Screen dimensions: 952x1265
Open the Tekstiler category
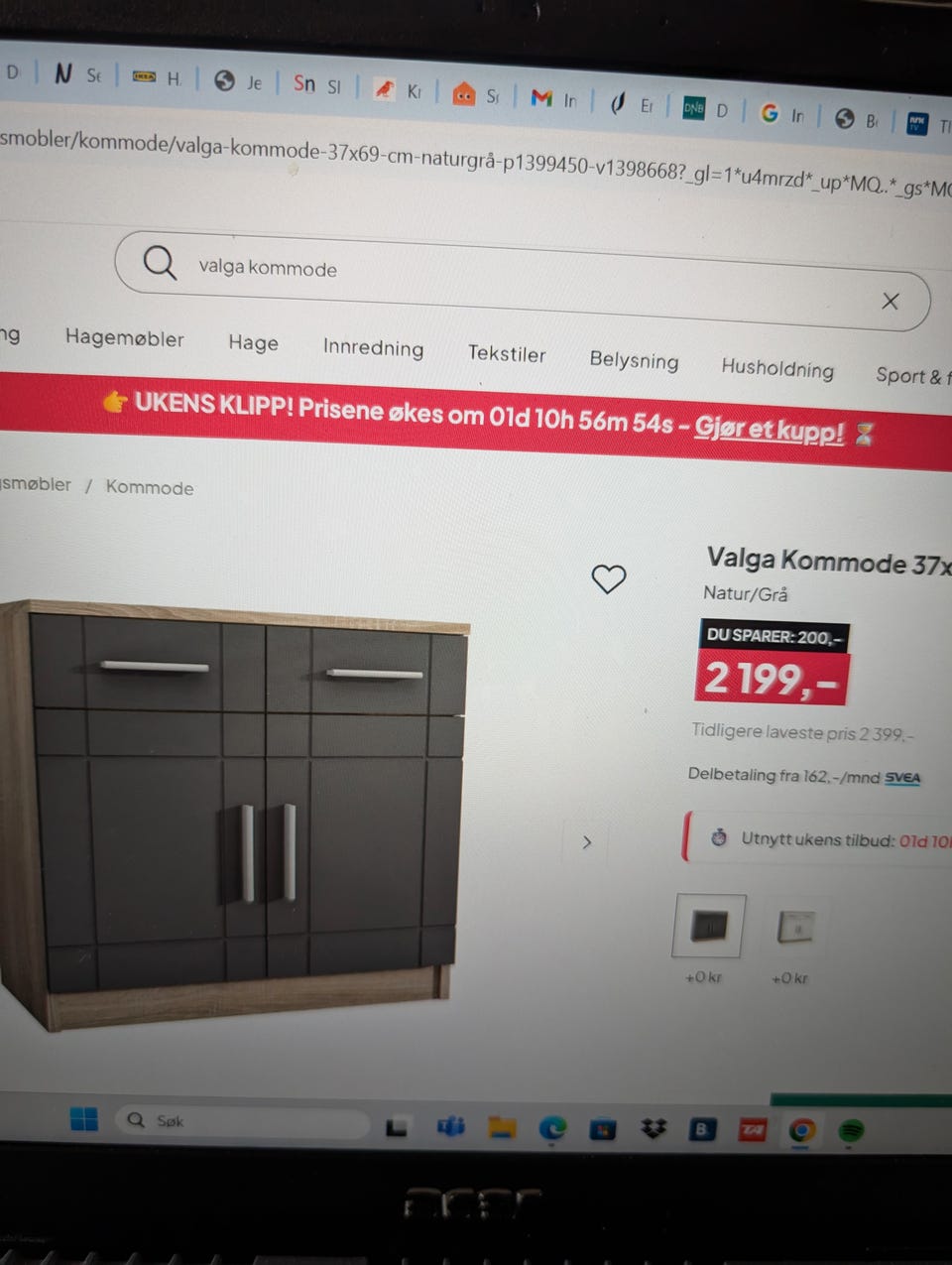tap(507, 353)
